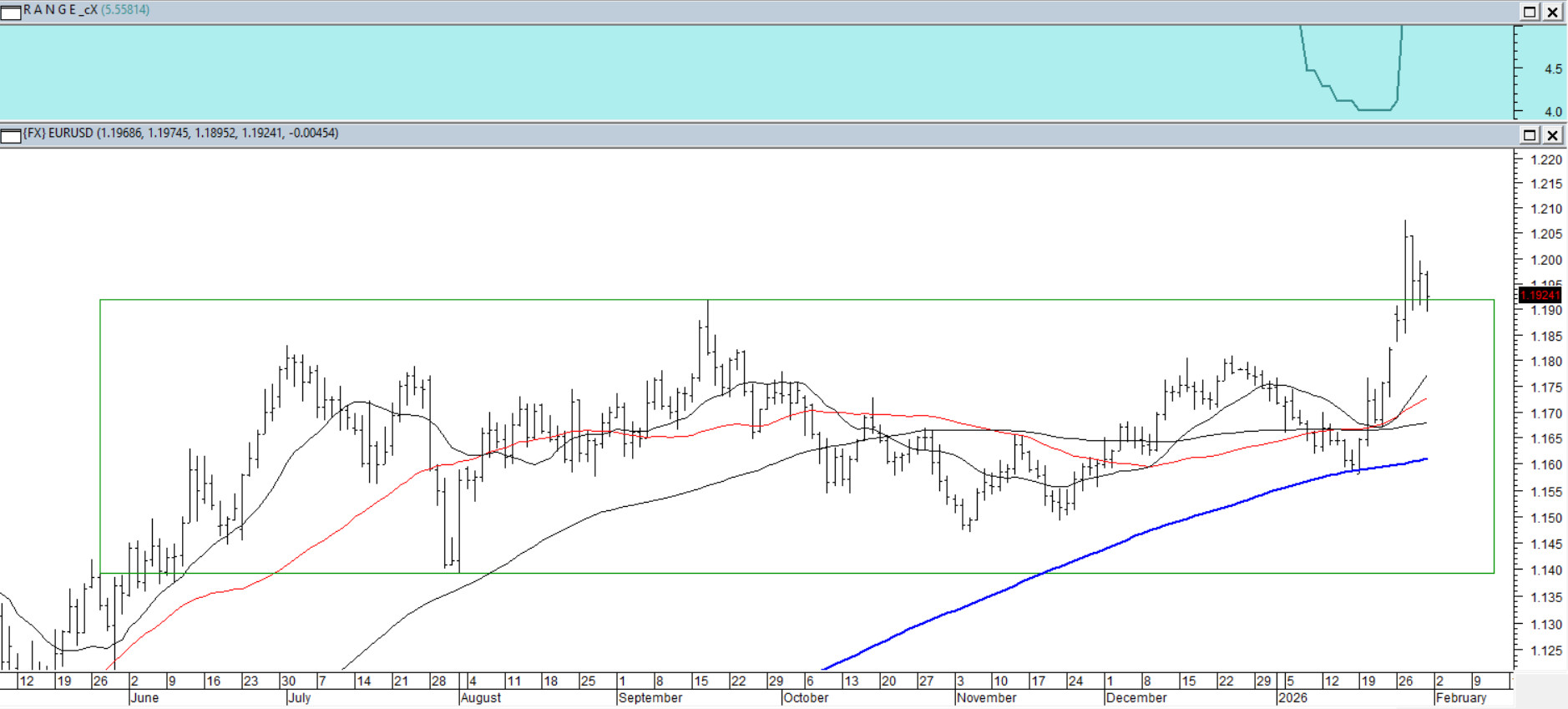Close the EURUSD price chart pane
Screen dimensions: 1568x709
point(1552,135)
